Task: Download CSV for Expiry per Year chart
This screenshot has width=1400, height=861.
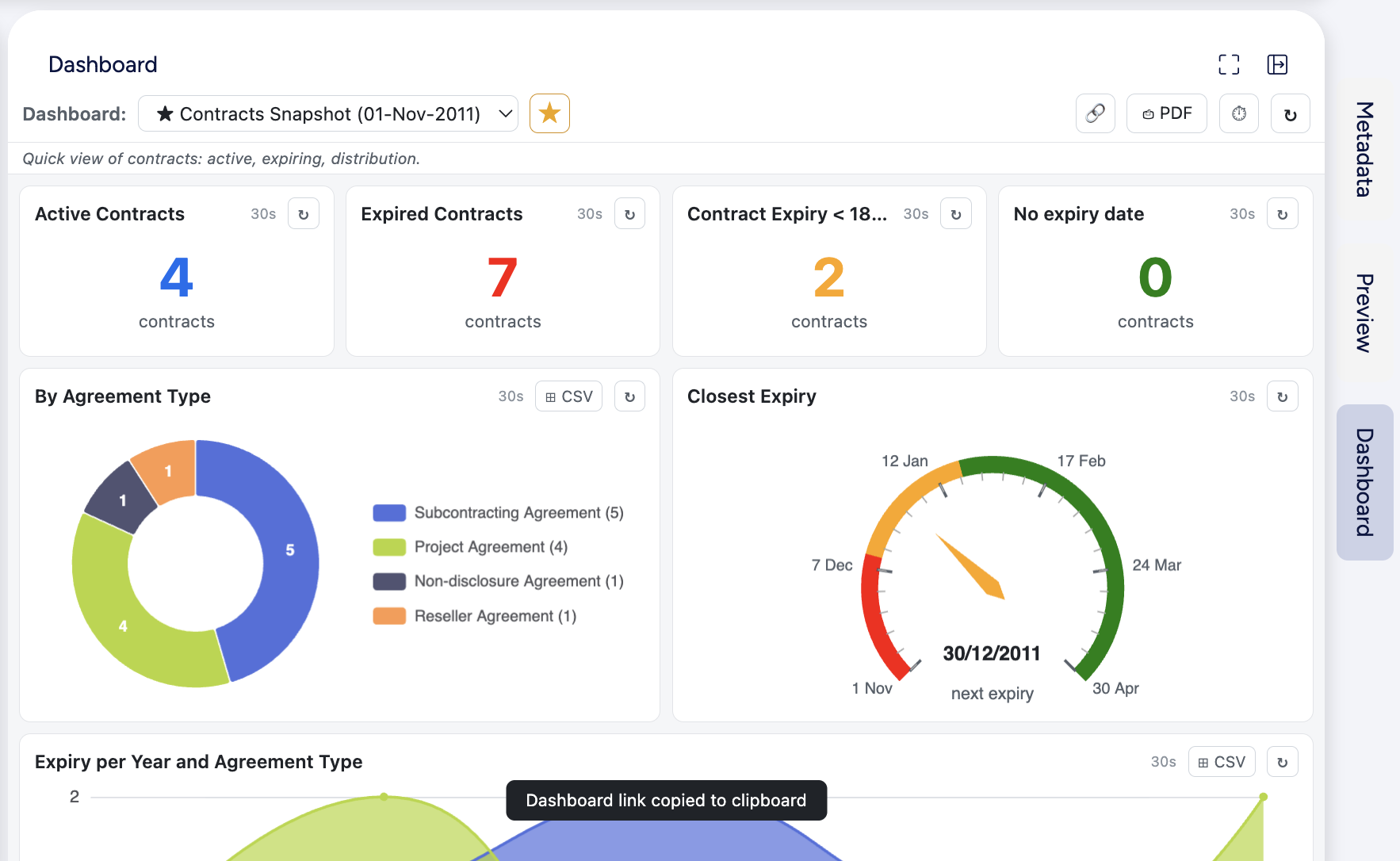Action: coord(1222,762)
